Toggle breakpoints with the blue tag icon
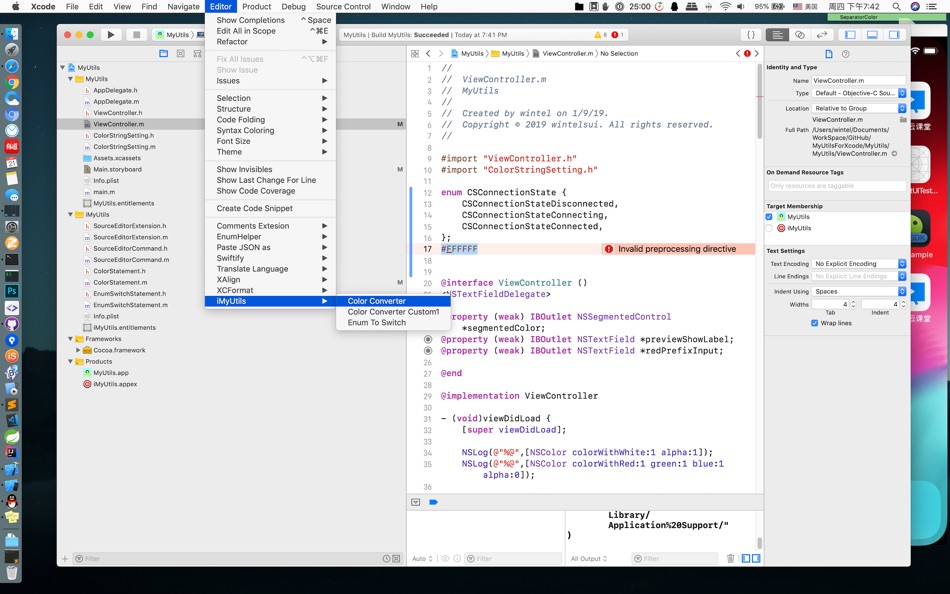This screenshot has width=950, height=594. point(433,502)
